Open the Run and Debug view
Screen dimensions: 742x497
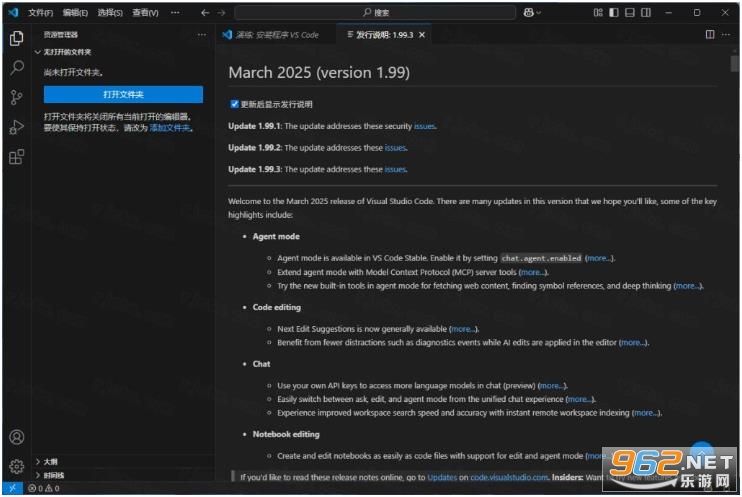coord(17,127)
